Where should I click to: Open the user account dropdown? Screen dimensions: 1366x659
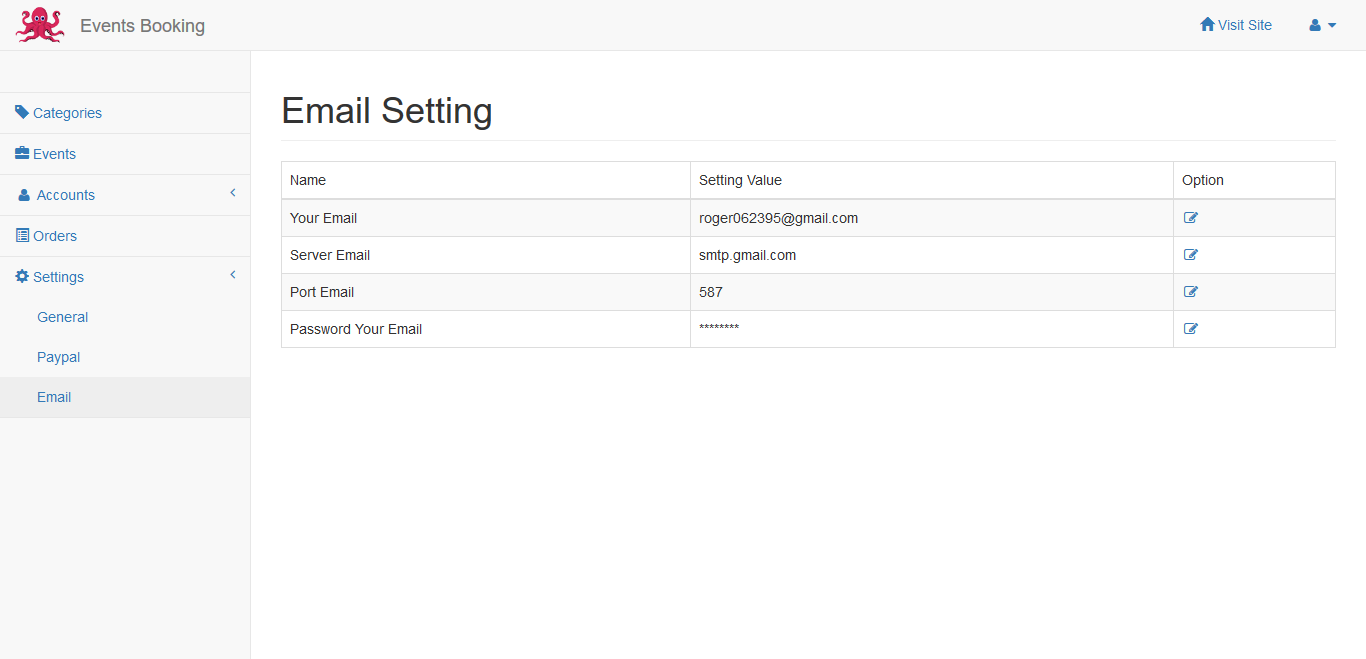[1322, 26]
